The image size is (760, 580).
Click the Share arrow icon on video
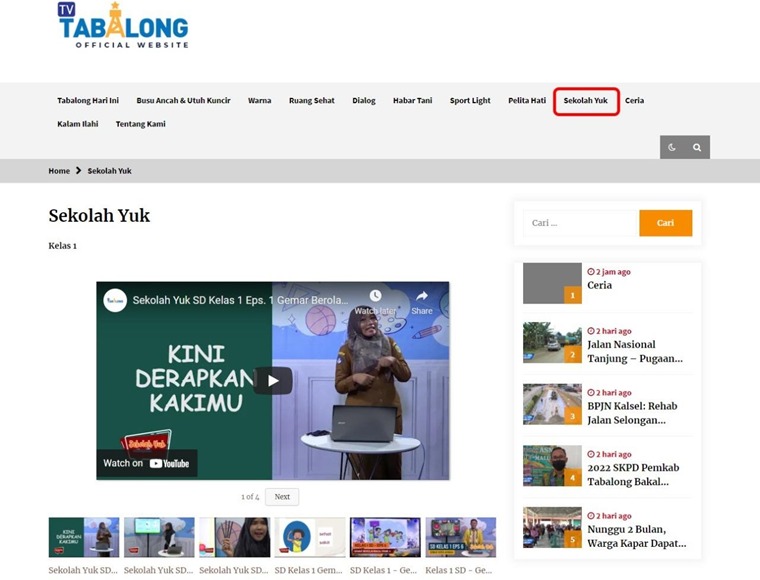pyautogui.click(x=422, y=301)
